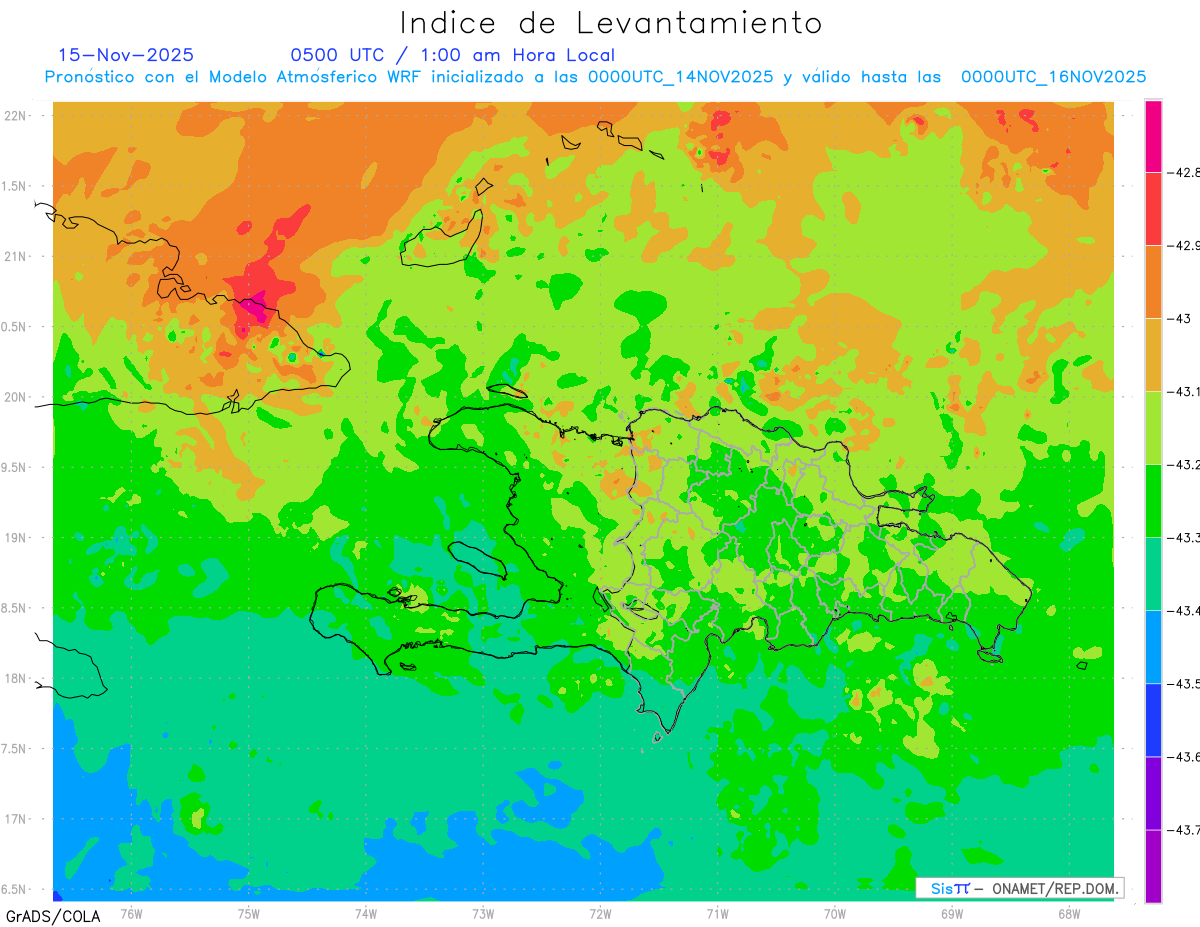This screenshot has height=927, width=1200.
Task: Click the magenta swatch atop the color scale
Action: click(x=1153, y=136)
